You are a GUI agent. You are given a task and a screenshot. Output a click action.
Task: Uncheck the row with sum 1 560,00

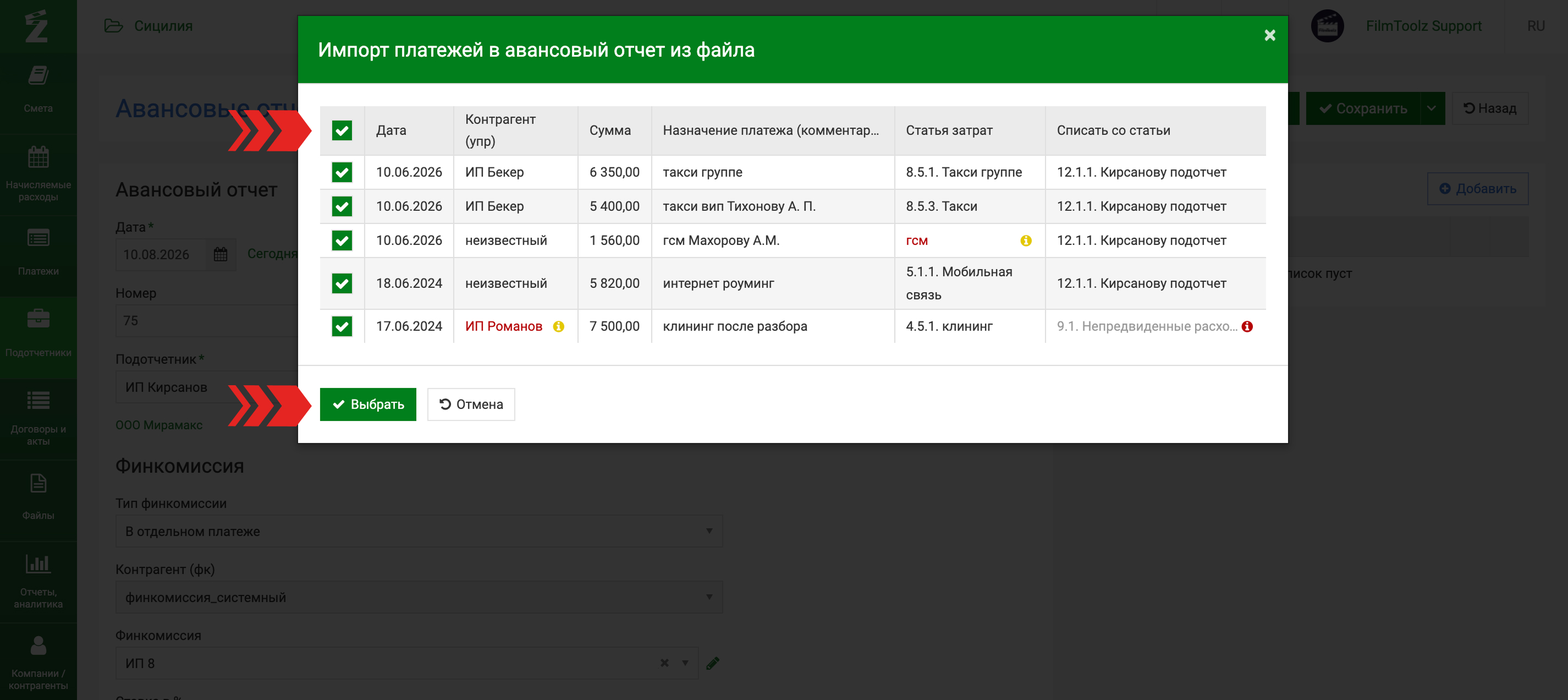[x=342, y=240]
